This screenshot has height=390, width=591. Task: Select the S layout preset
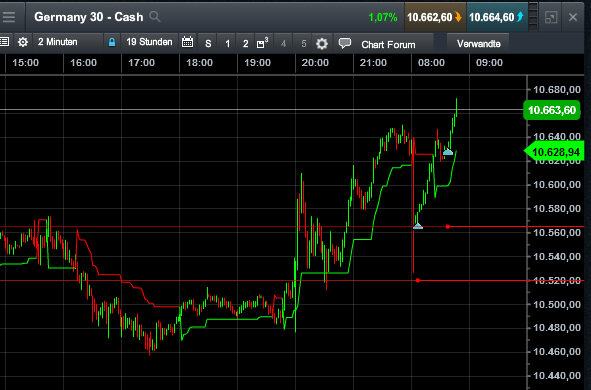pos(208,44)
